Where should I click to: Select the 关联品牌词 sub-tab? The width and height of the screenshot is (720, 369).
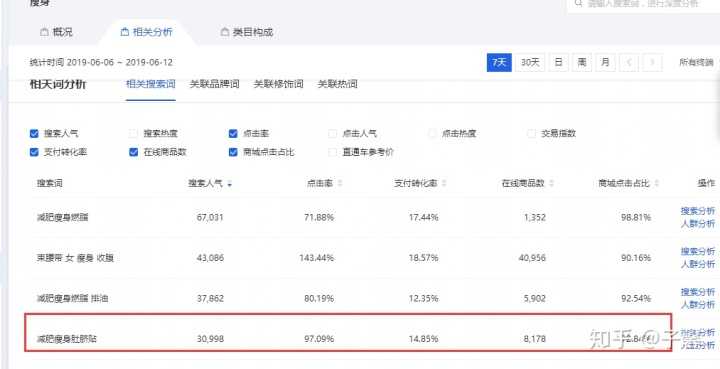click(214, 84)
